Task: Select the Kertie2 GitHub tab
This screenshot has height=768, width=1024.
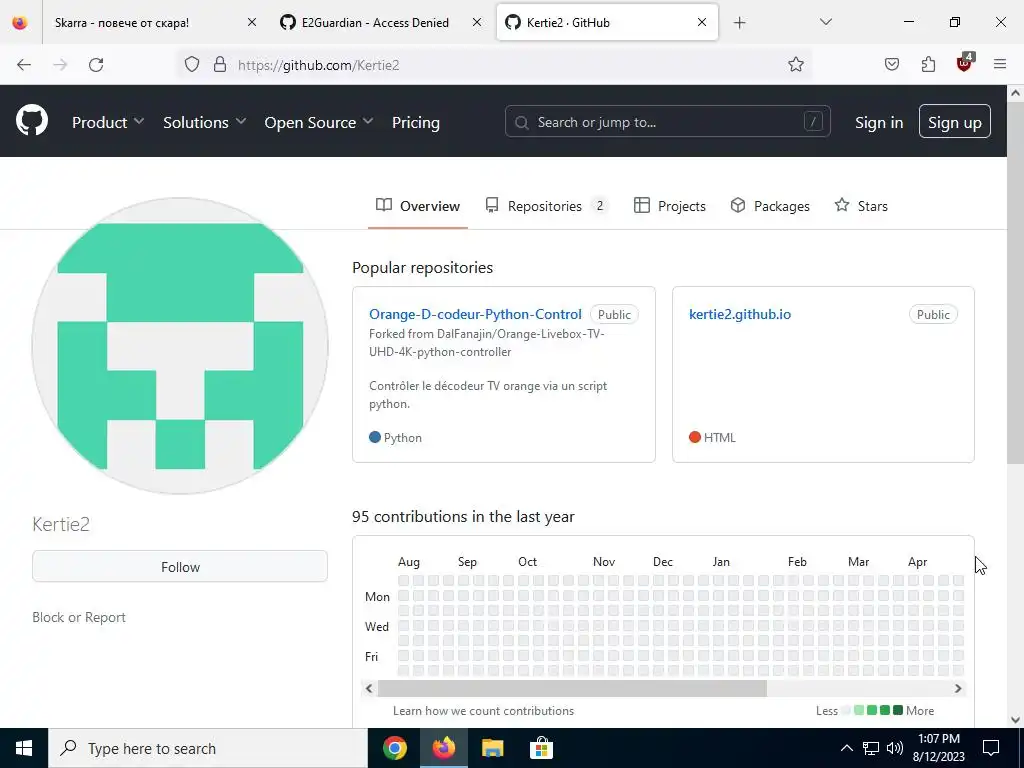Action: [607, 22]
